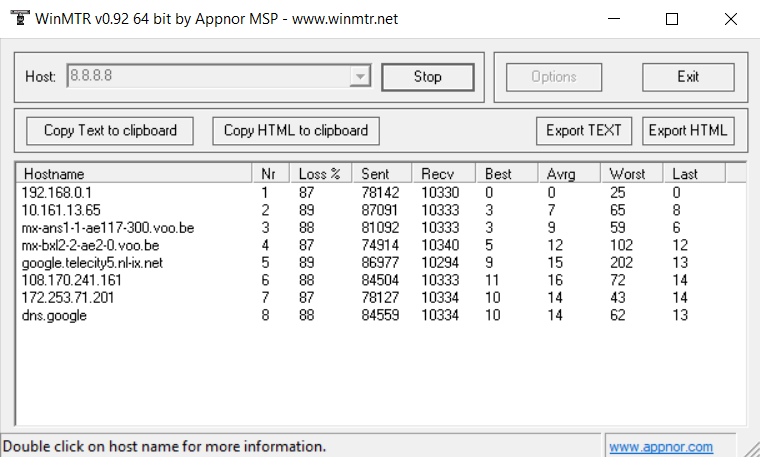Select hostname mx-ans1-1-ae117-300.voo.be
This screenshot has height=457, width=760.
108,228
